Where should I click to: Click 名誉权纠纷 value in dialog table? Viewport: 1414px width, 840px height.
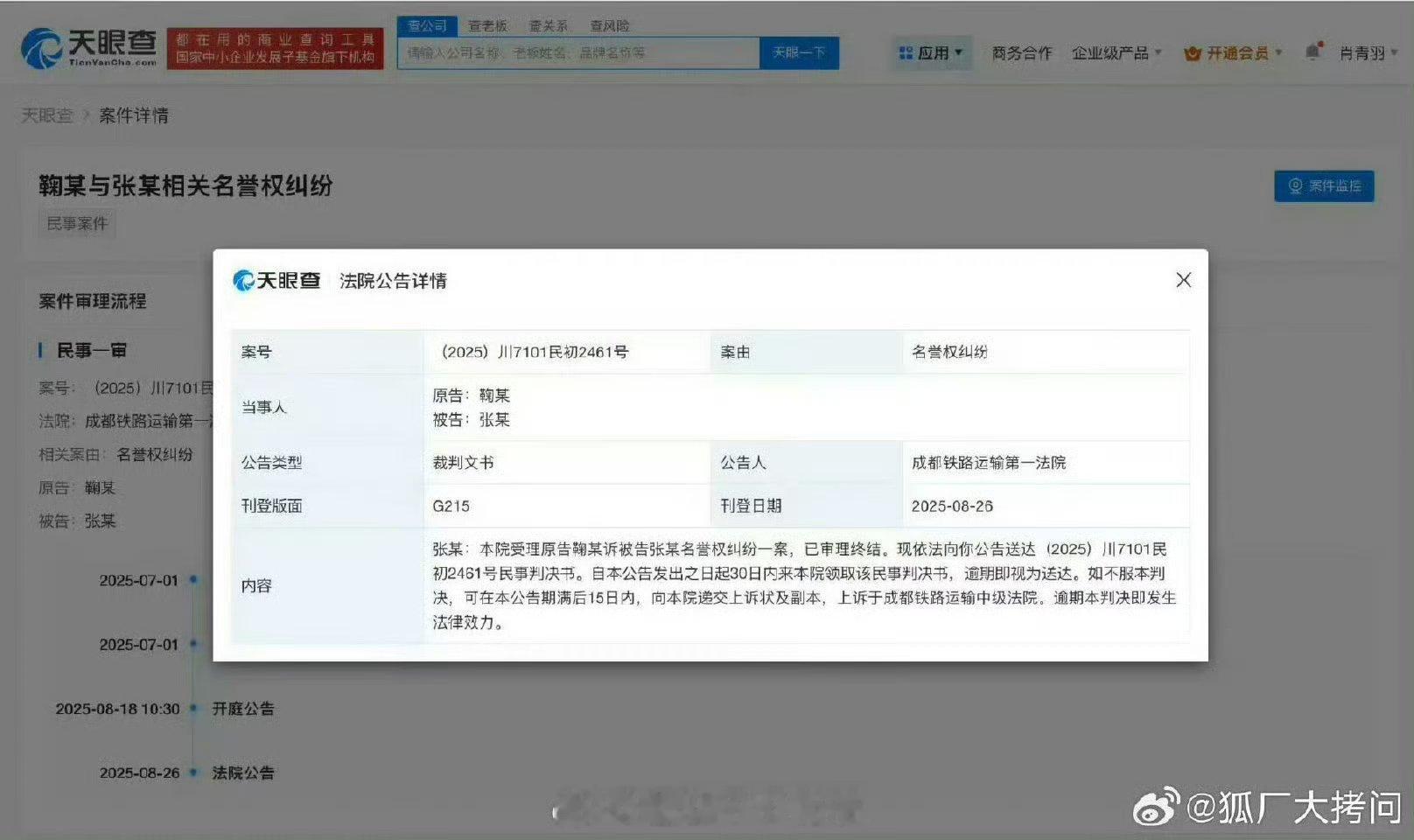click(949, 352)
